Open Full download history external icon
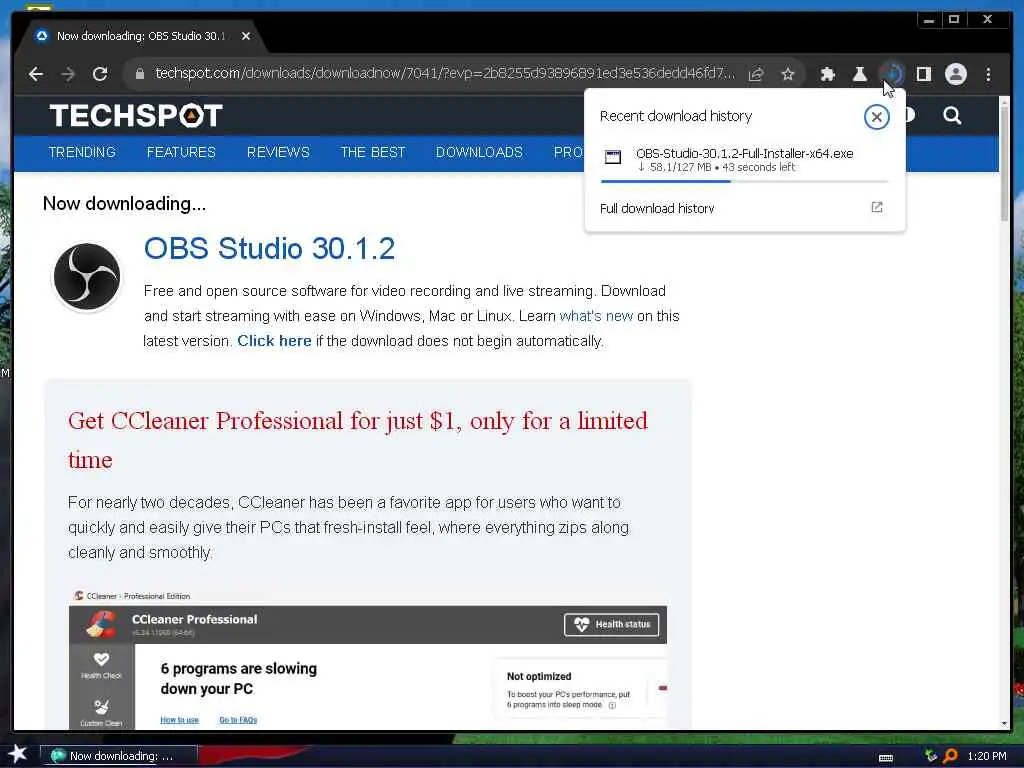 click(876, 207)
